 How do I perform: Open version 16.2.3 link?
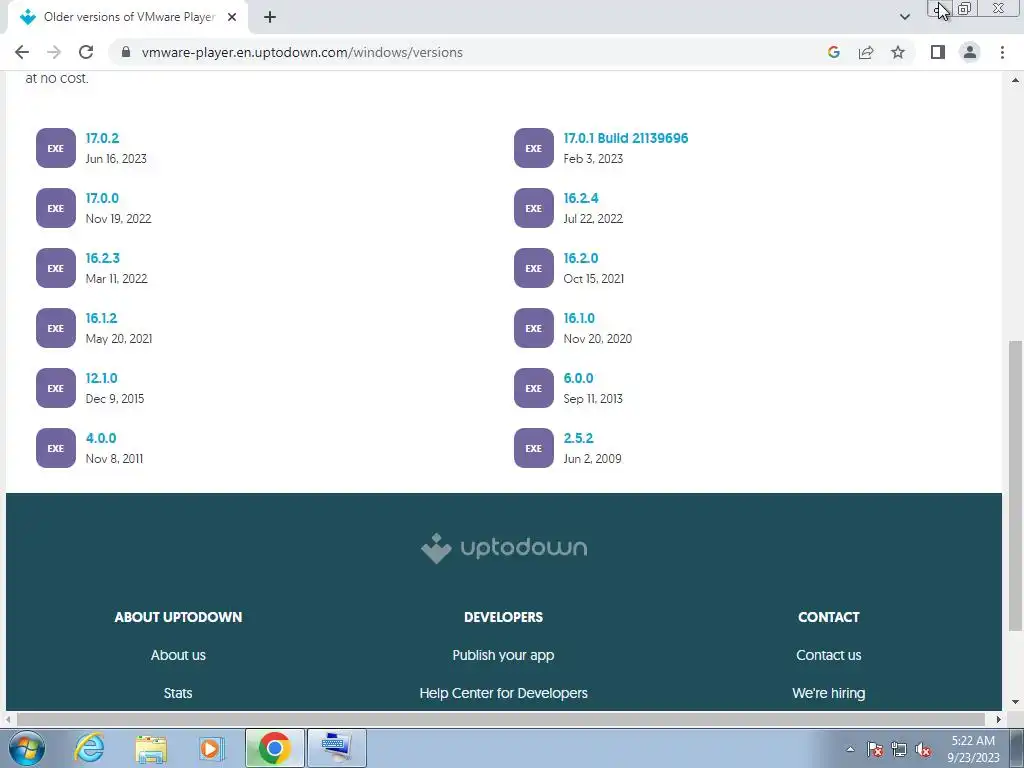coord(103,258)
